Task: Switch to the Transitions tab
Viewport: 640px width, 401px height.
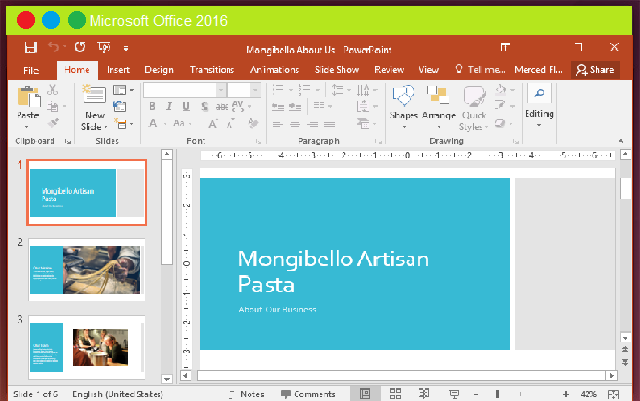Action: click(211, 70)
